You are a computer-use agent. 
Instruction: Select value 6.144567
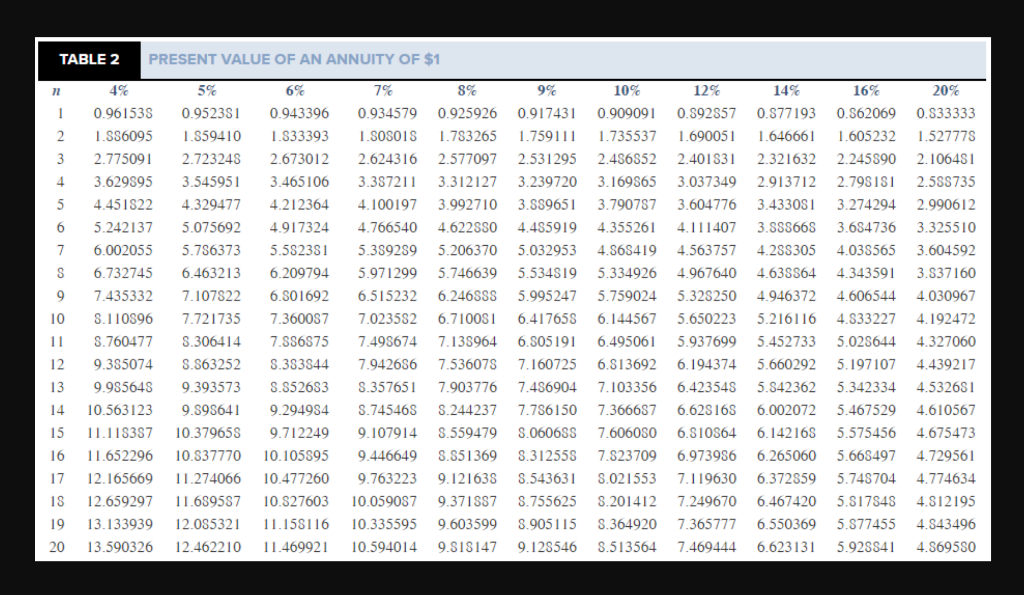pyautogui.click(x=627, y=319)
